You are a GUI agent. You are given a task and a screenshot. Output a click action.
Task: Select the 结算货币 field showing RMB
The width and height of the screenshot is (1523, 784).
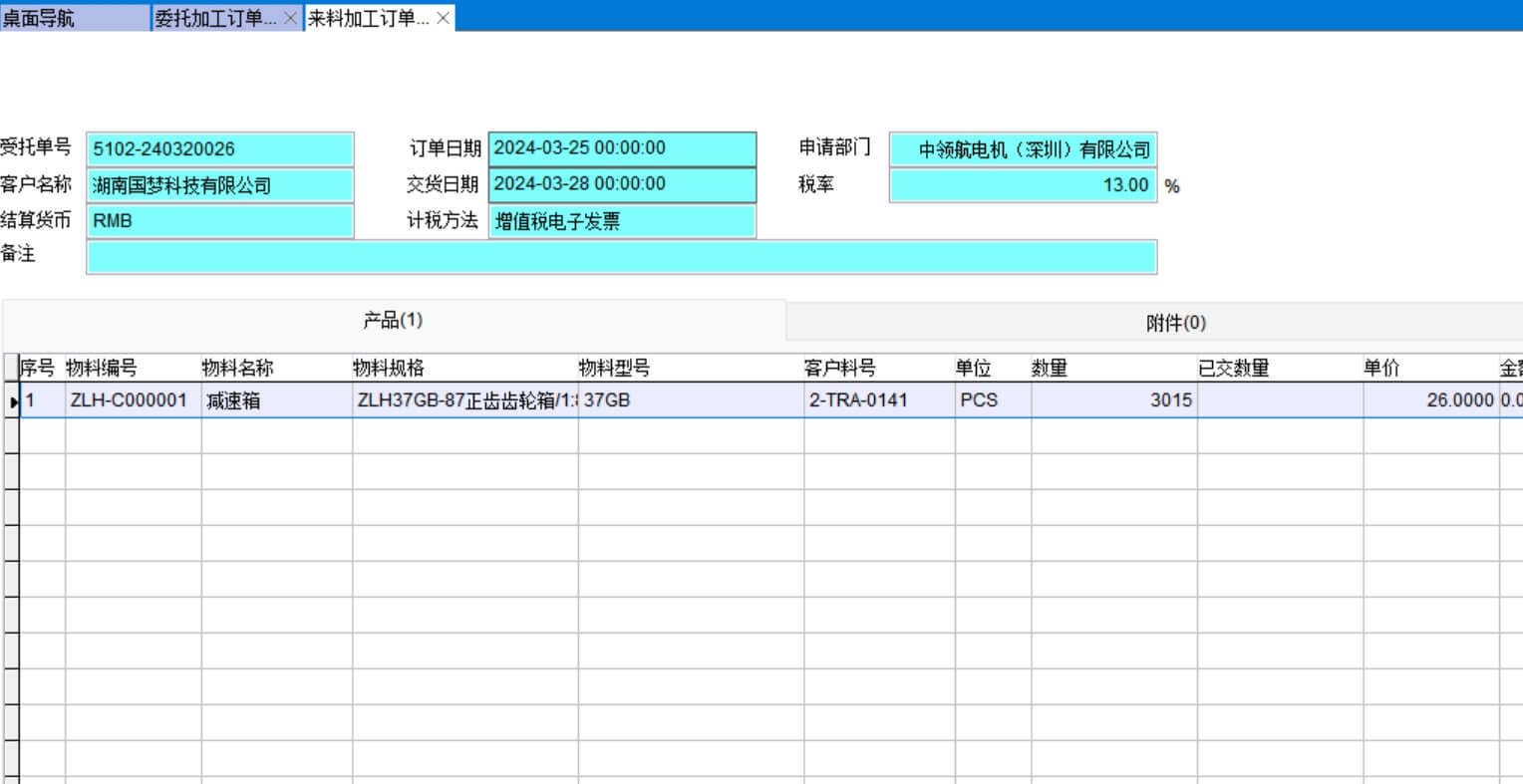[220, 221]
